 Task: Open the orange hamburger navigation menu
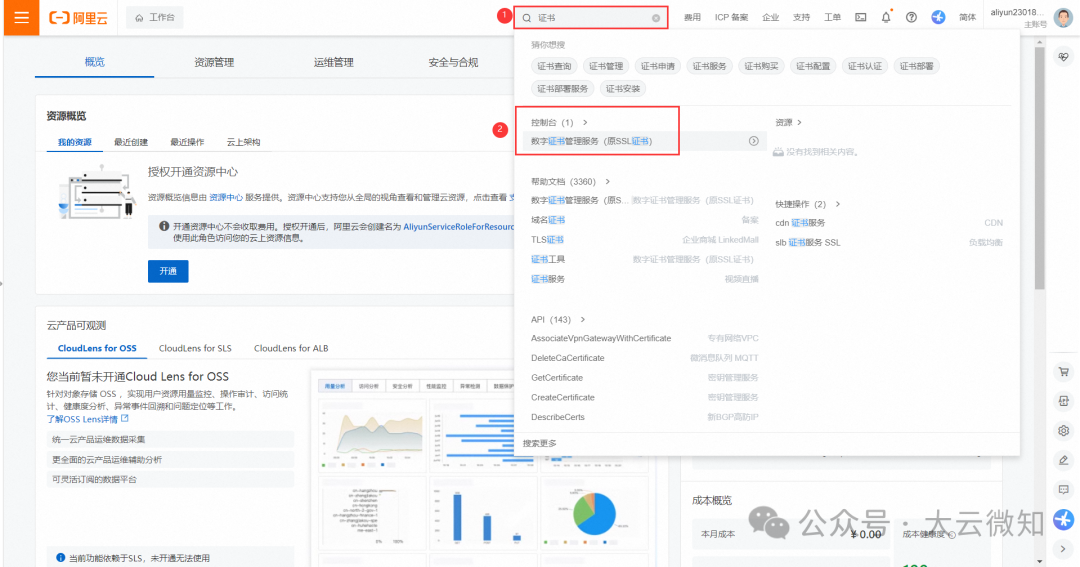pyautogui.click(x=21, y=17)
